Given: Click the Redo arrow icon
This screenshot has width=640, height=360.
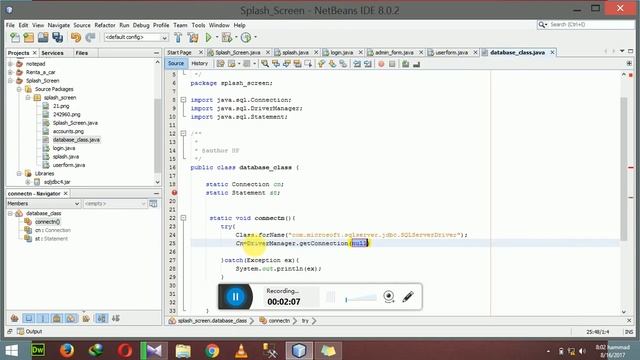Looking at the screenshot, I should 90,38.
